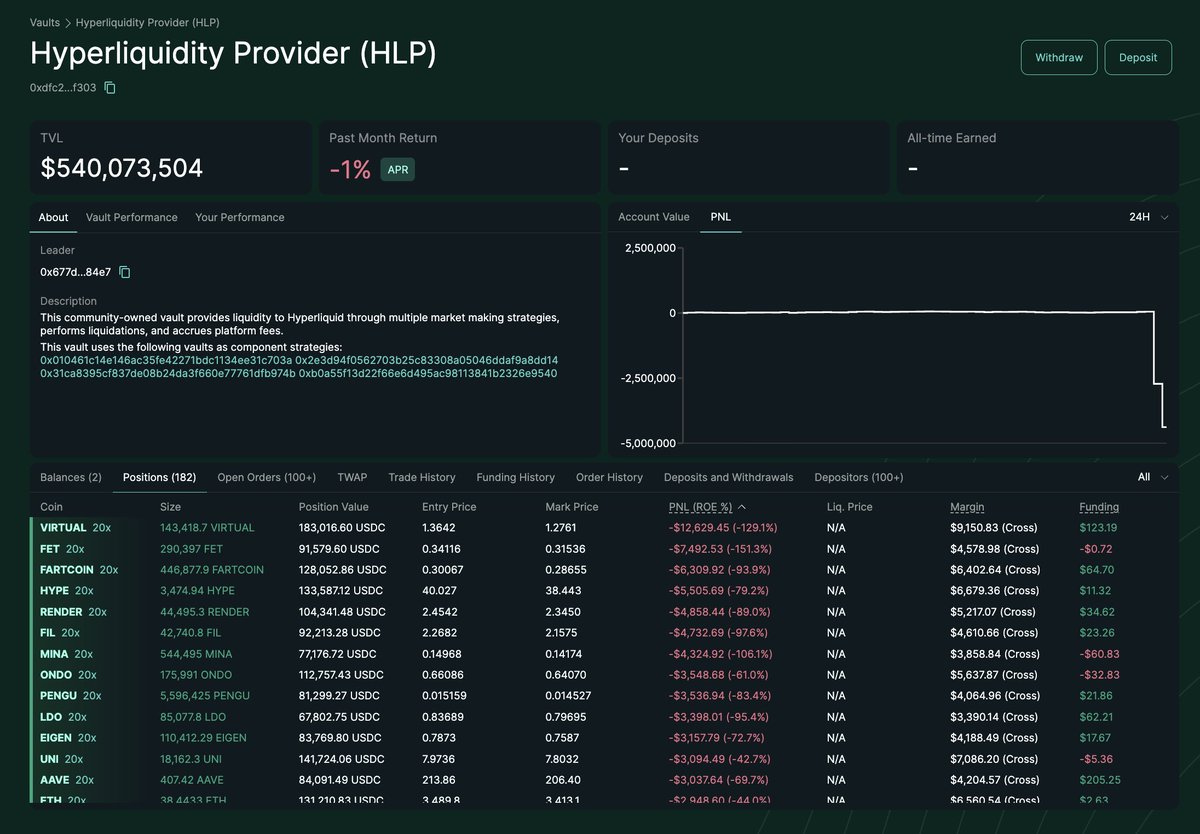The image size is (1200, 834).
Task: Click the Vaults breadcrumb link
Action: 46,22
